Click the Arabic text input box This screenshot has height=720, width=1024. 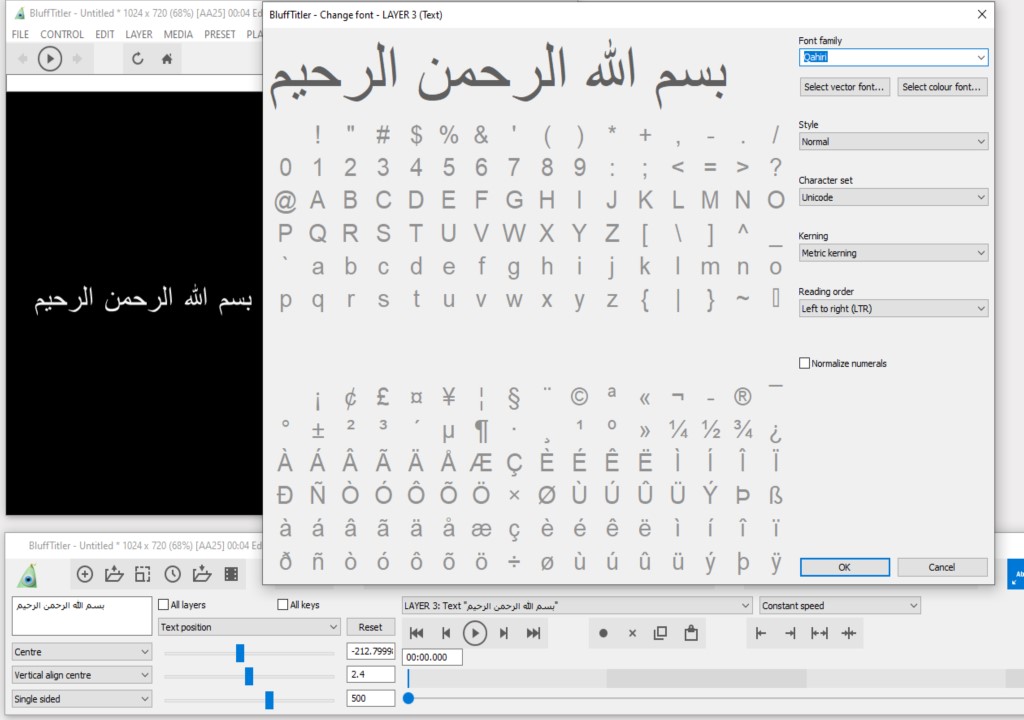(x=82, y=615)
